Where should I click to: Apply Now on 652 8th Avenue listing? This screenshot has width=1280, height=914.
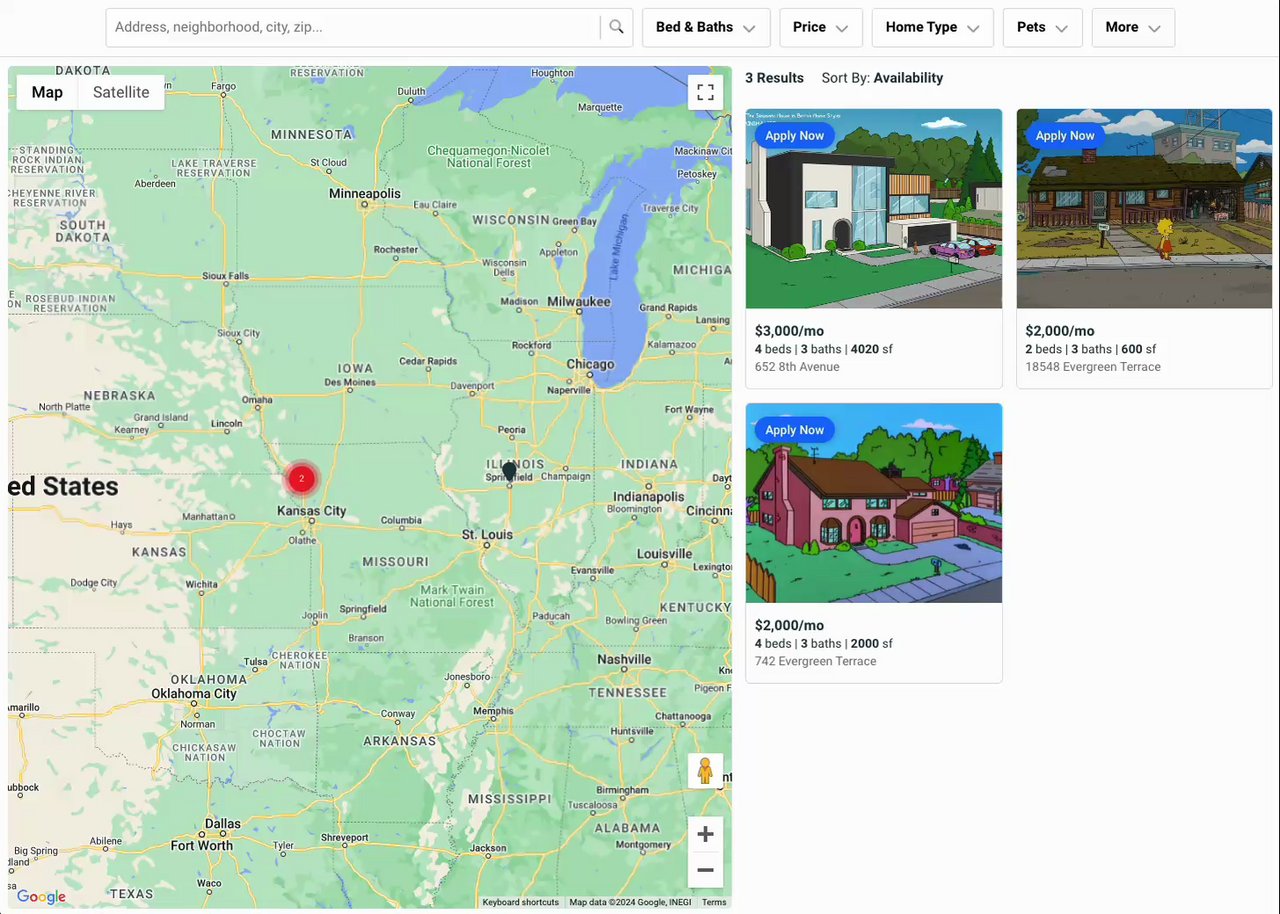click(x=795, y=136)
